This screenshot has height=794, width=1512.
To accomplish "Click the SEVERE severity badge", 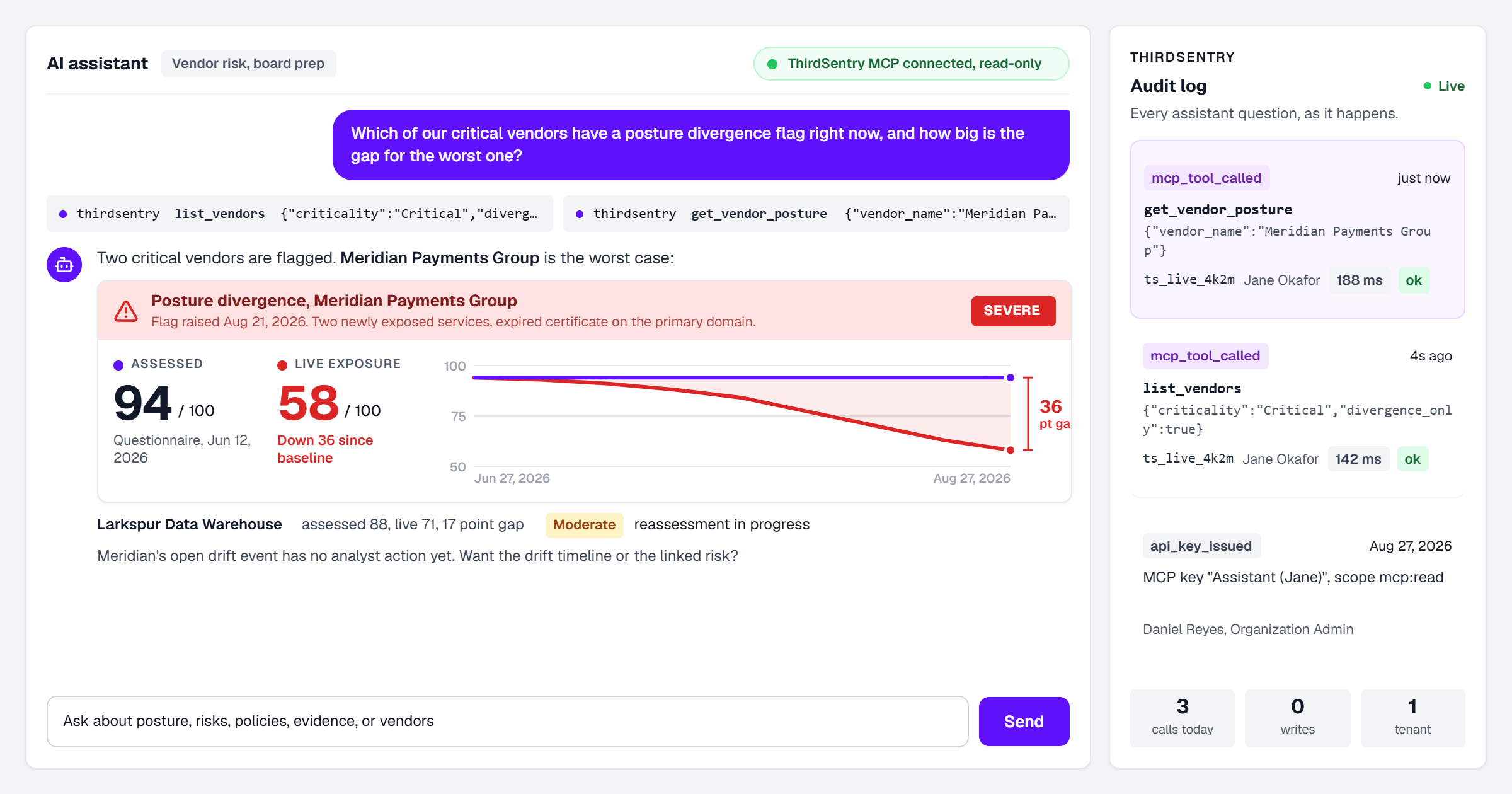I will (x=1013, y=311).
